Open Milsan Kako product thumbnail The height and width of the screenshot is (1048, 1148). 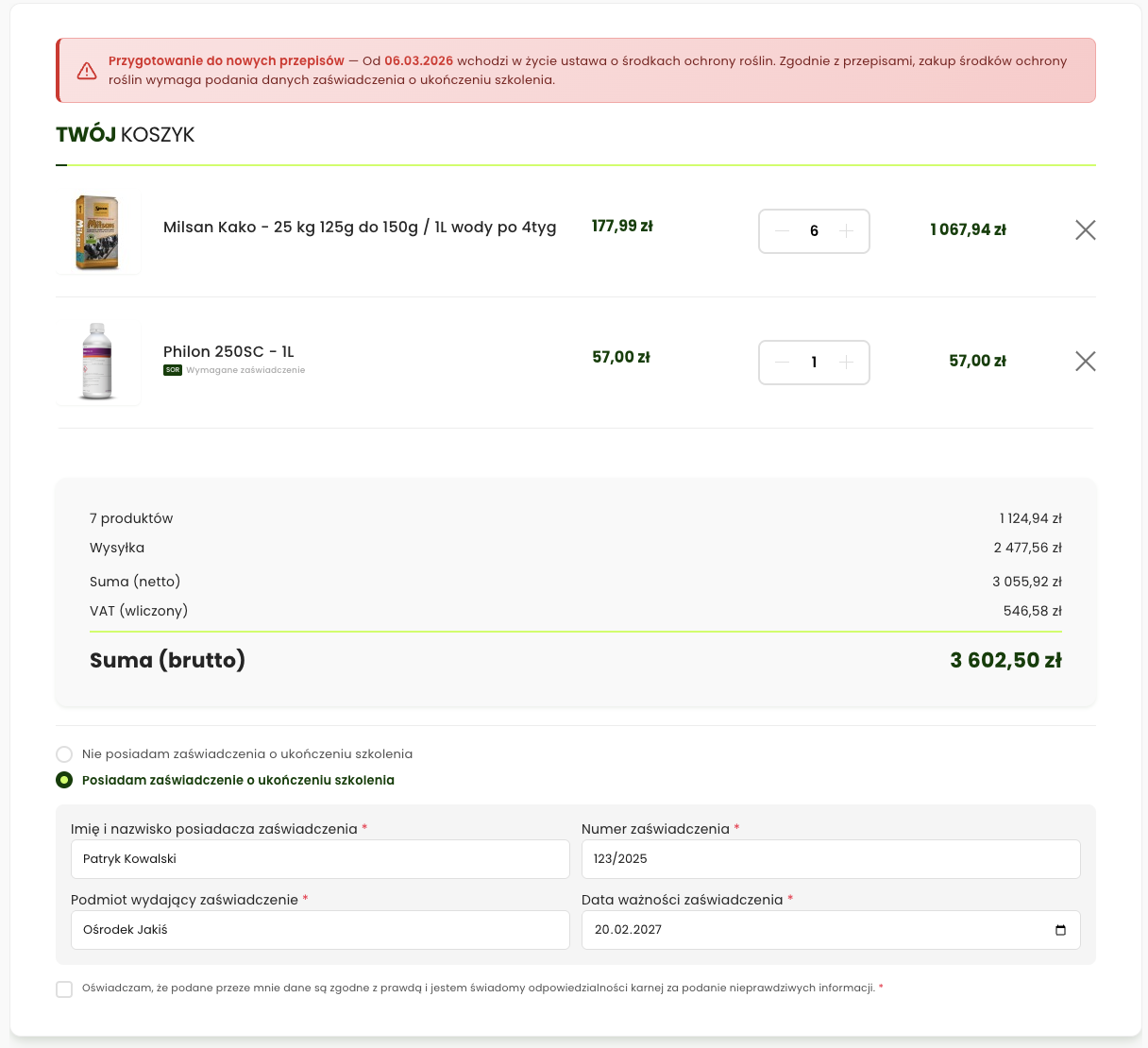[98, 232]
